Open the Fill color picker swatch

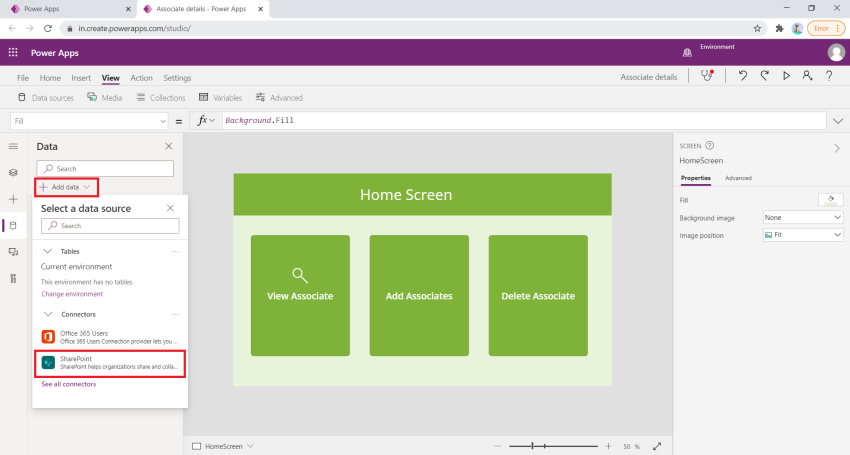tap(830, 200)
